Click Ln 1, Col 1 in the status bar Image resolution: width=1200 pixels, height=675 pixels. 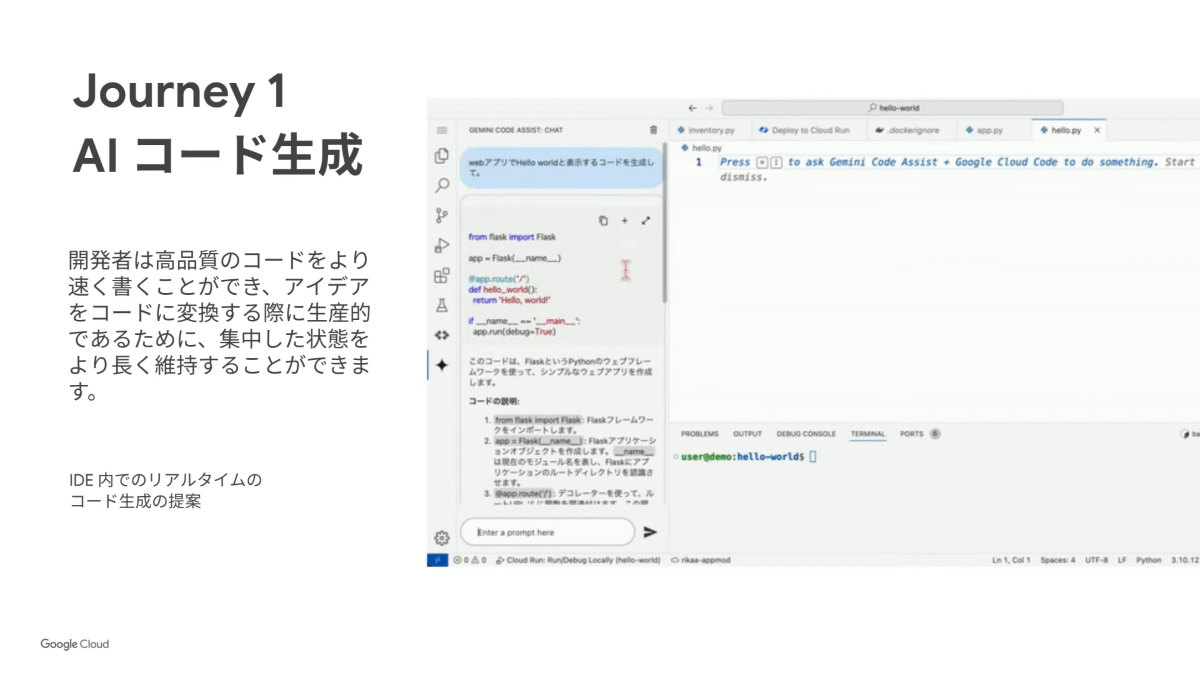[1011, 560]
